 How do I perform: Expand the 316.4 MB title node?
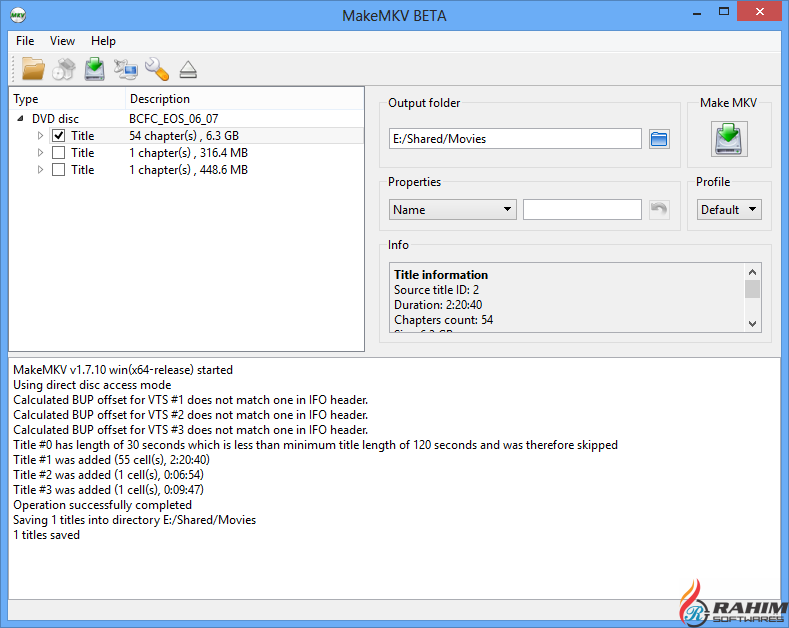click(40, 153)
